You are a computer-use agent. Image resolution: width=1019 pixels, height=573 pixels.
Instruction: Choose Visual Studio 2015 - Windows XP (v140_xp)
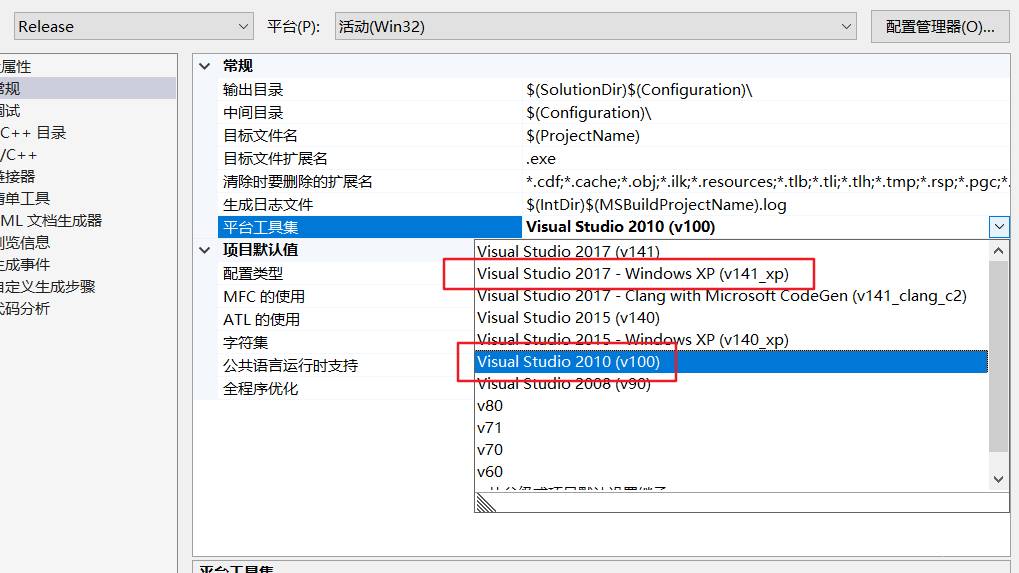pos(731,340)
